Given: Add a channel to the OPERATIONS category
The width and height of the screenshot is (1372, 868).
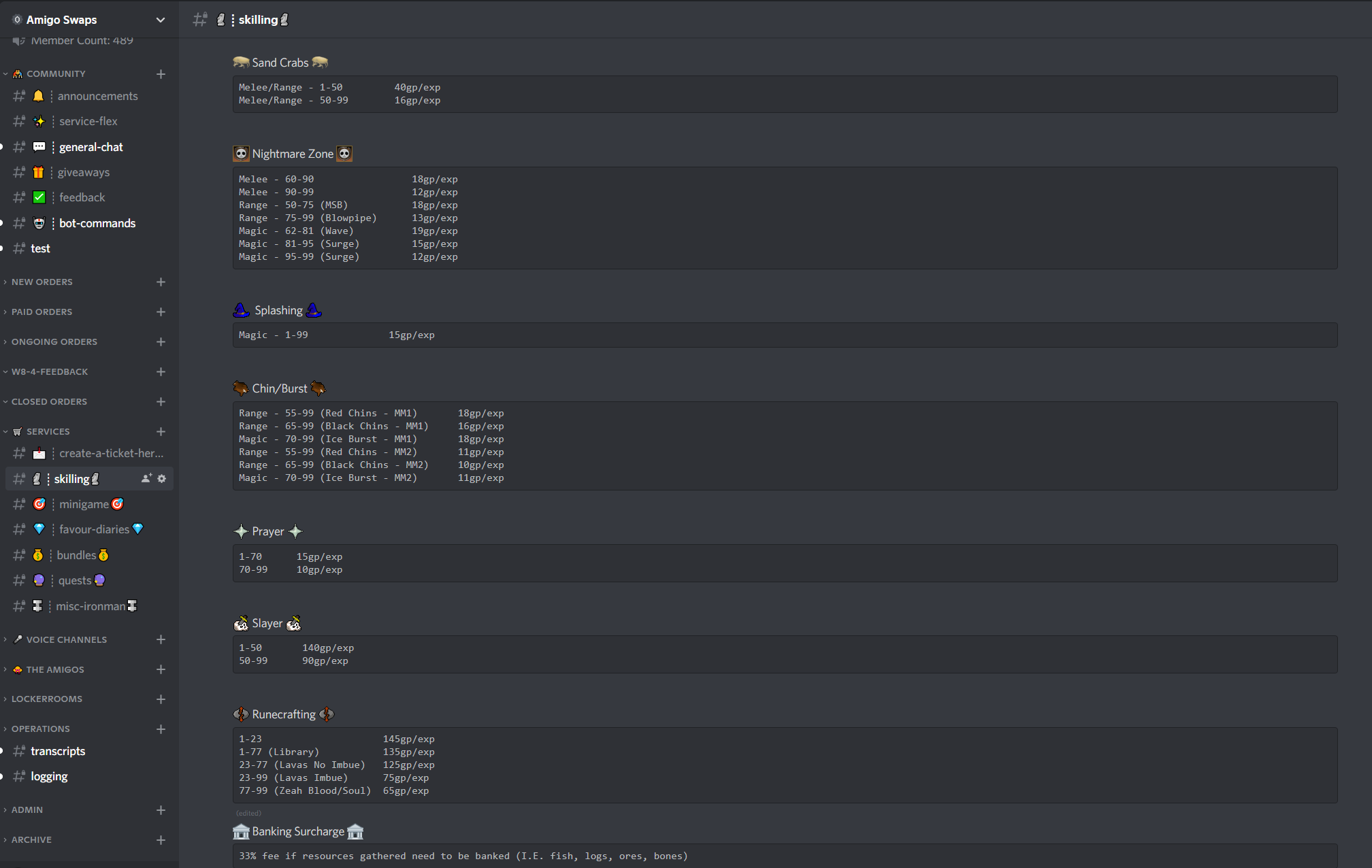Looking at the screenshot, I should [161, 729].
